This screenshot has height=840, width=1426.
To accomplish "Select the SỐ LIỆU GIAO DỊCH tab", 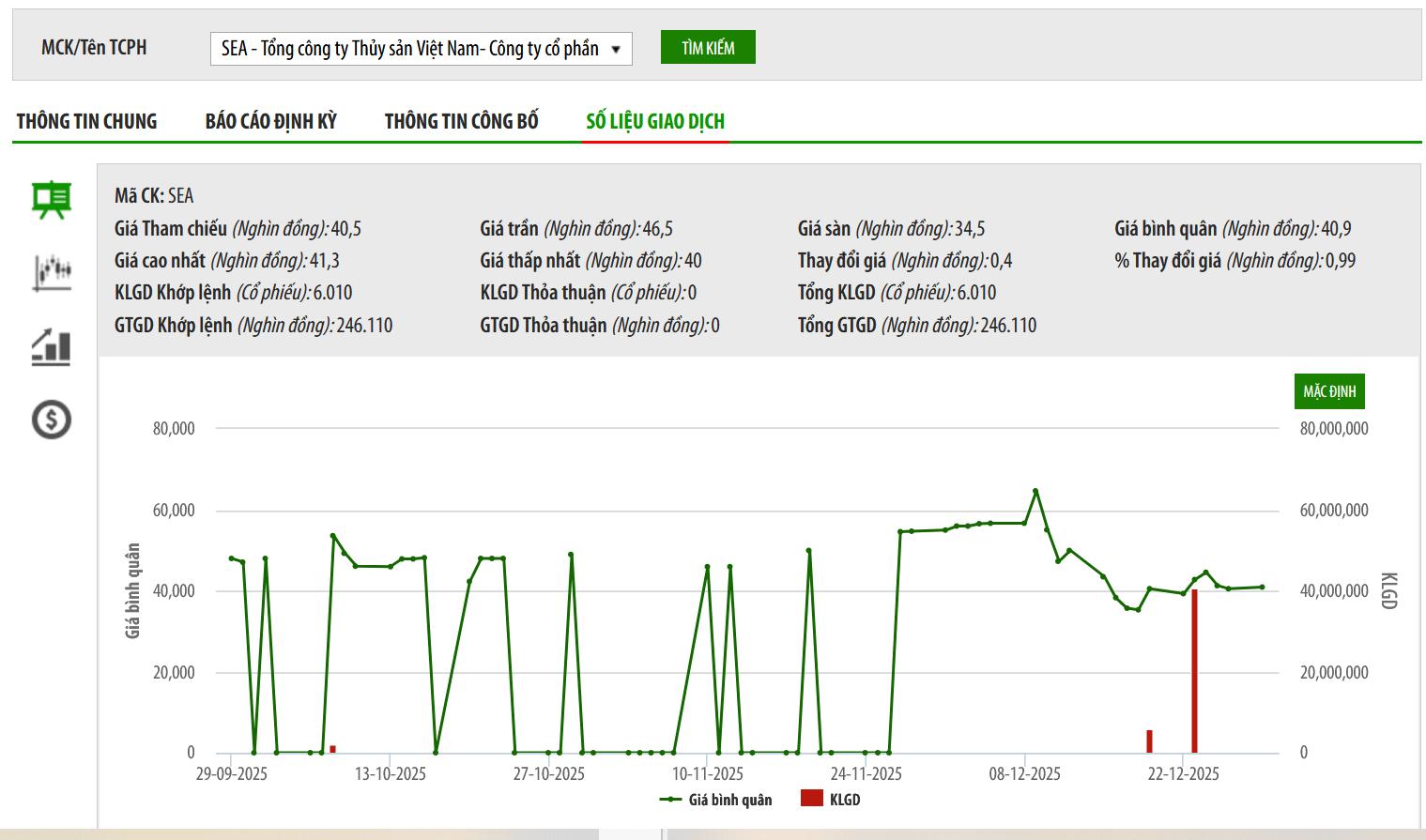I will pyautogui.click(x=655, y=121).
